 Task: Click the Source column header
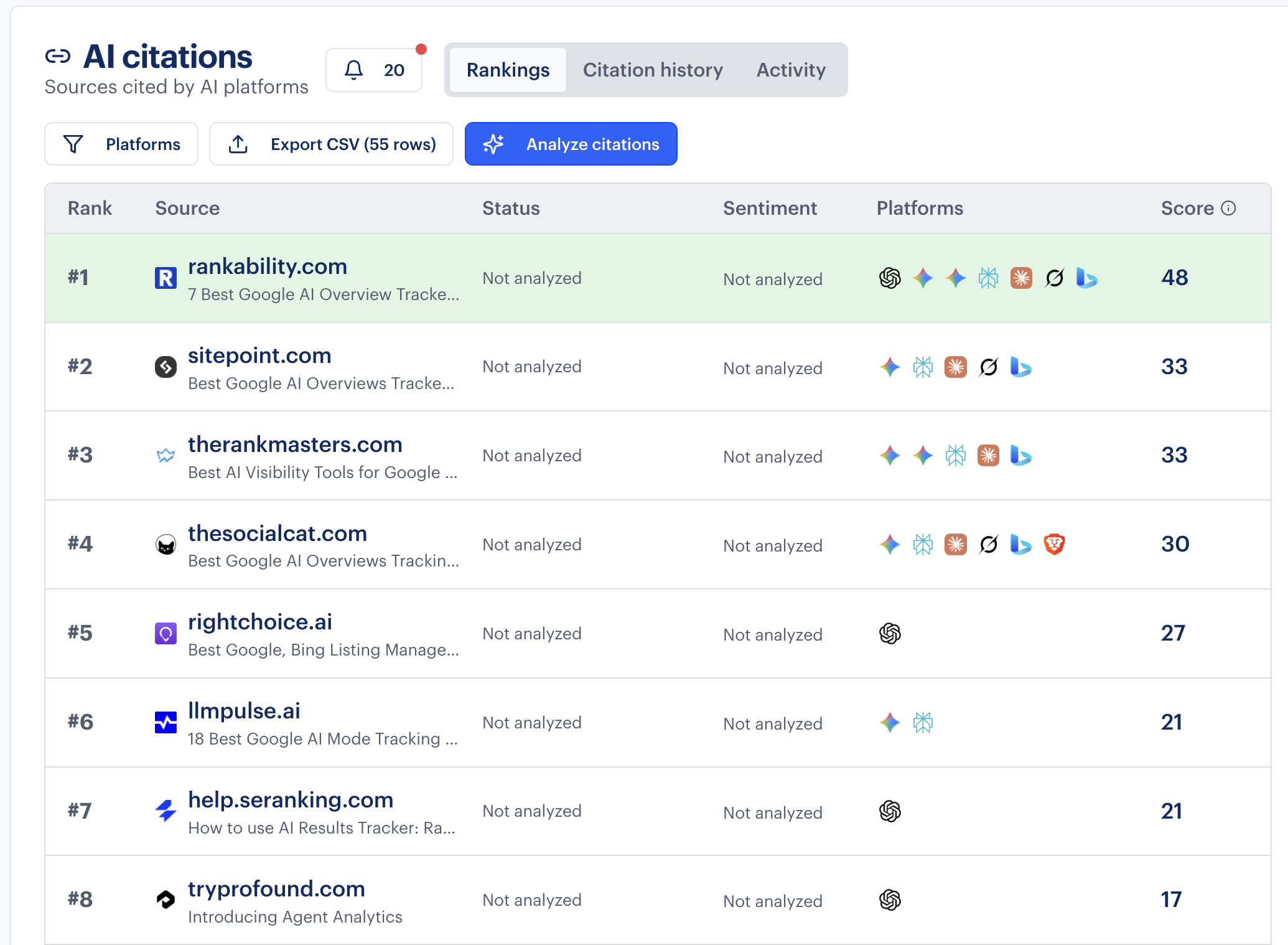pyautogui.click(x=187, y=208)
